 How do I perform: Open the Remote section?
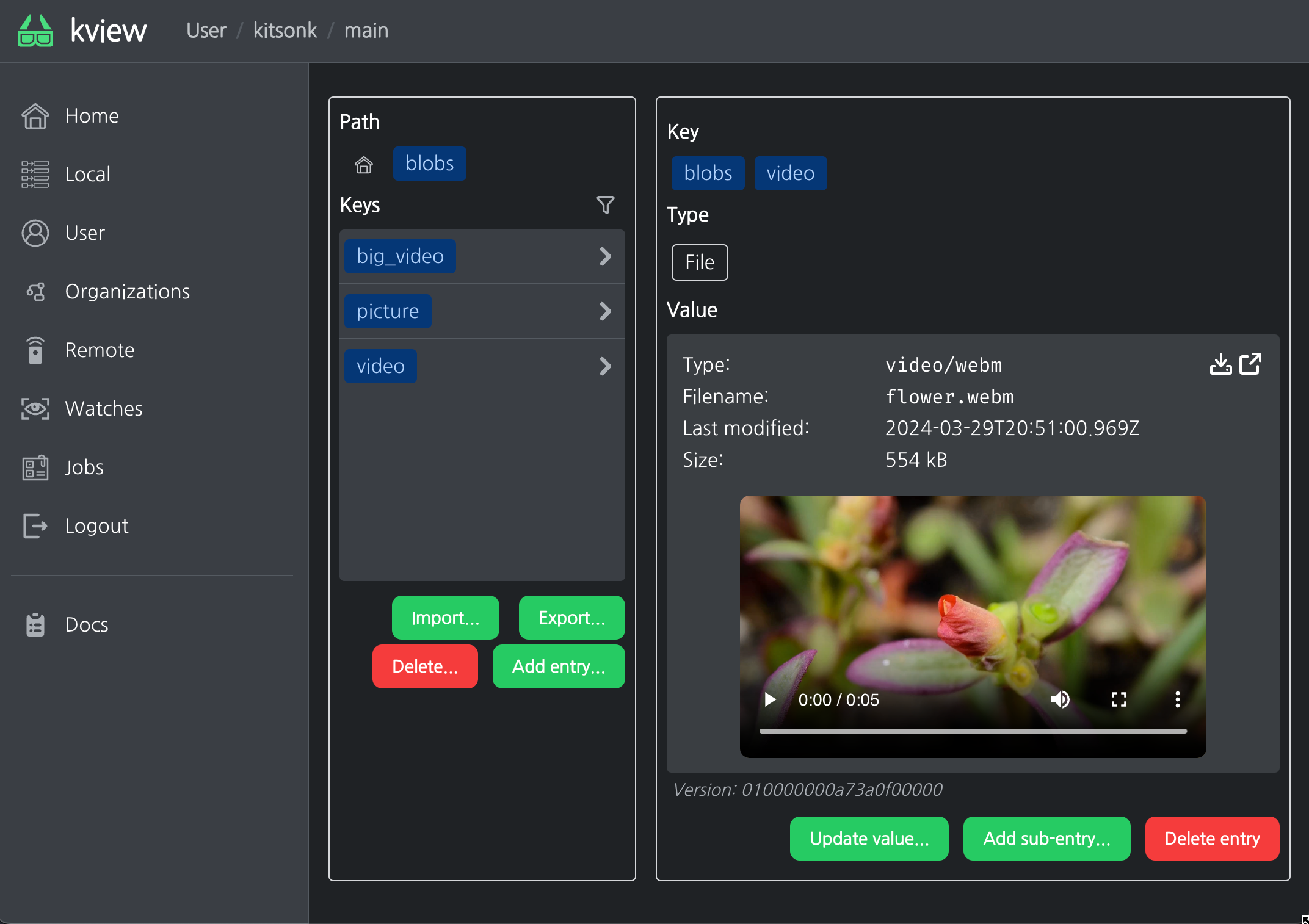tap(99, 350)
